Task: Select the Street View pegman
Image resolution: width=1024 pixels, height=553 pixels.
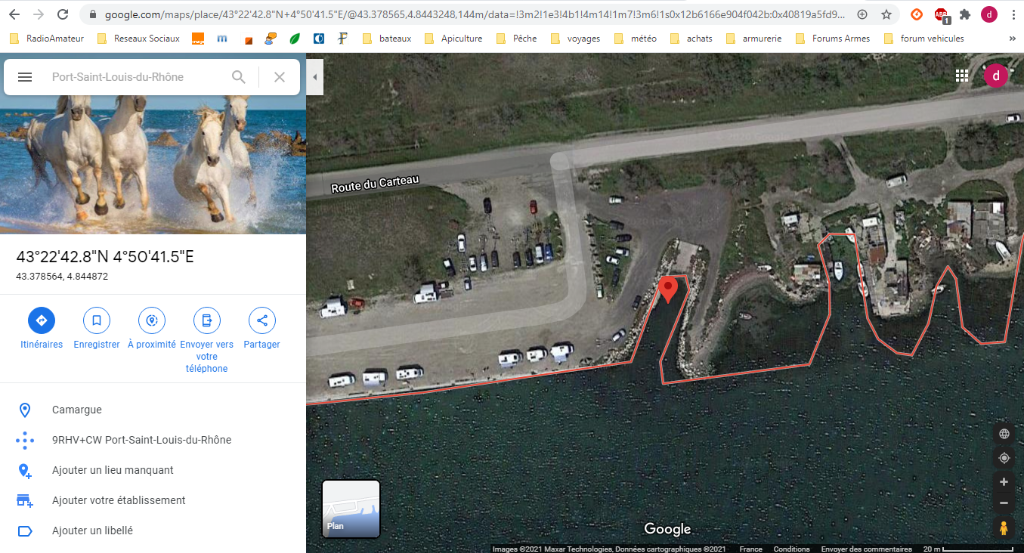Action: tap(1004, 528)
